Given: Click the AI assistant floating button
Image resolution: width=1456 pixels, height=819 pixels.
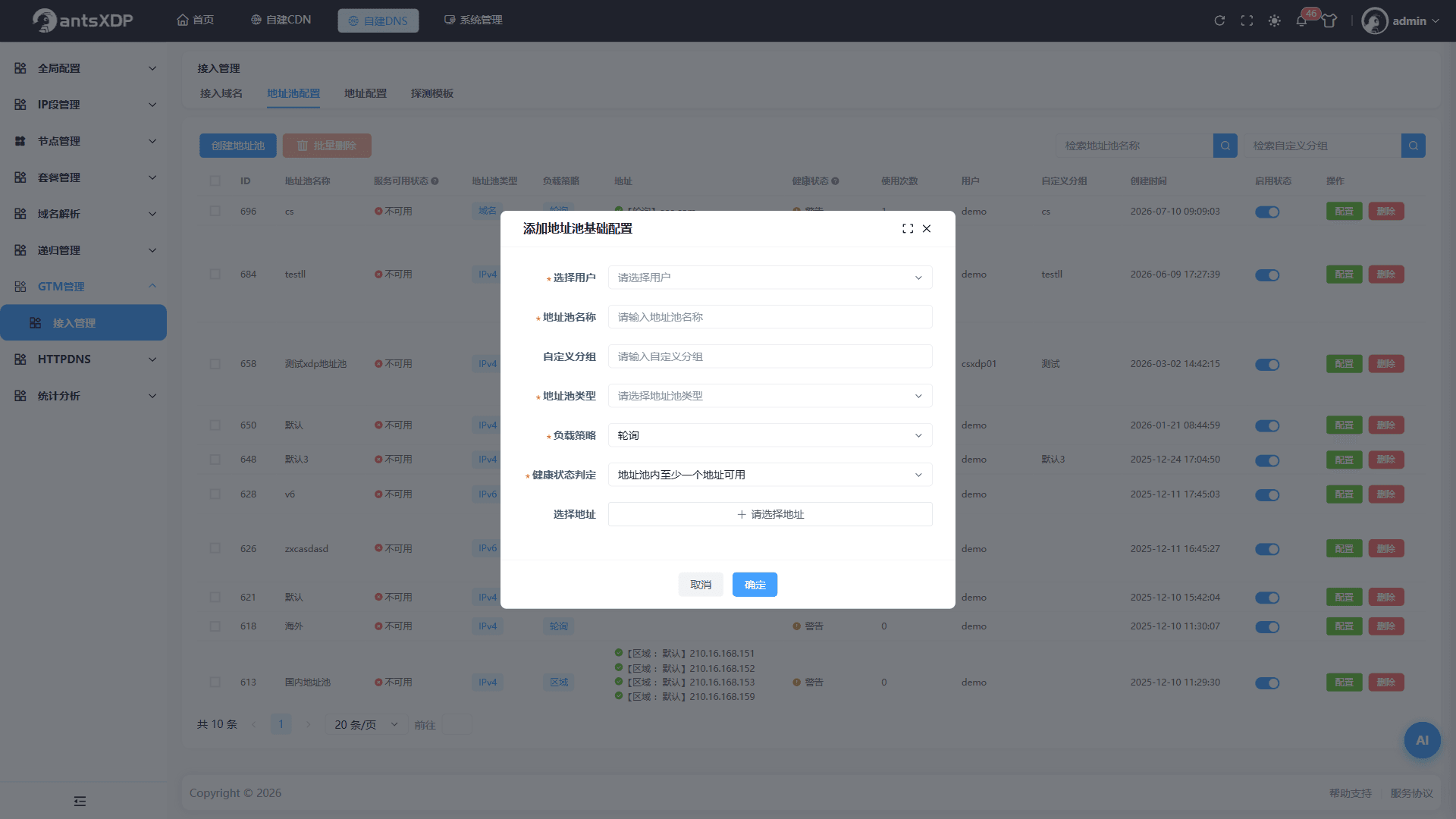Looking at the screenshot, I should (1422, 740).
